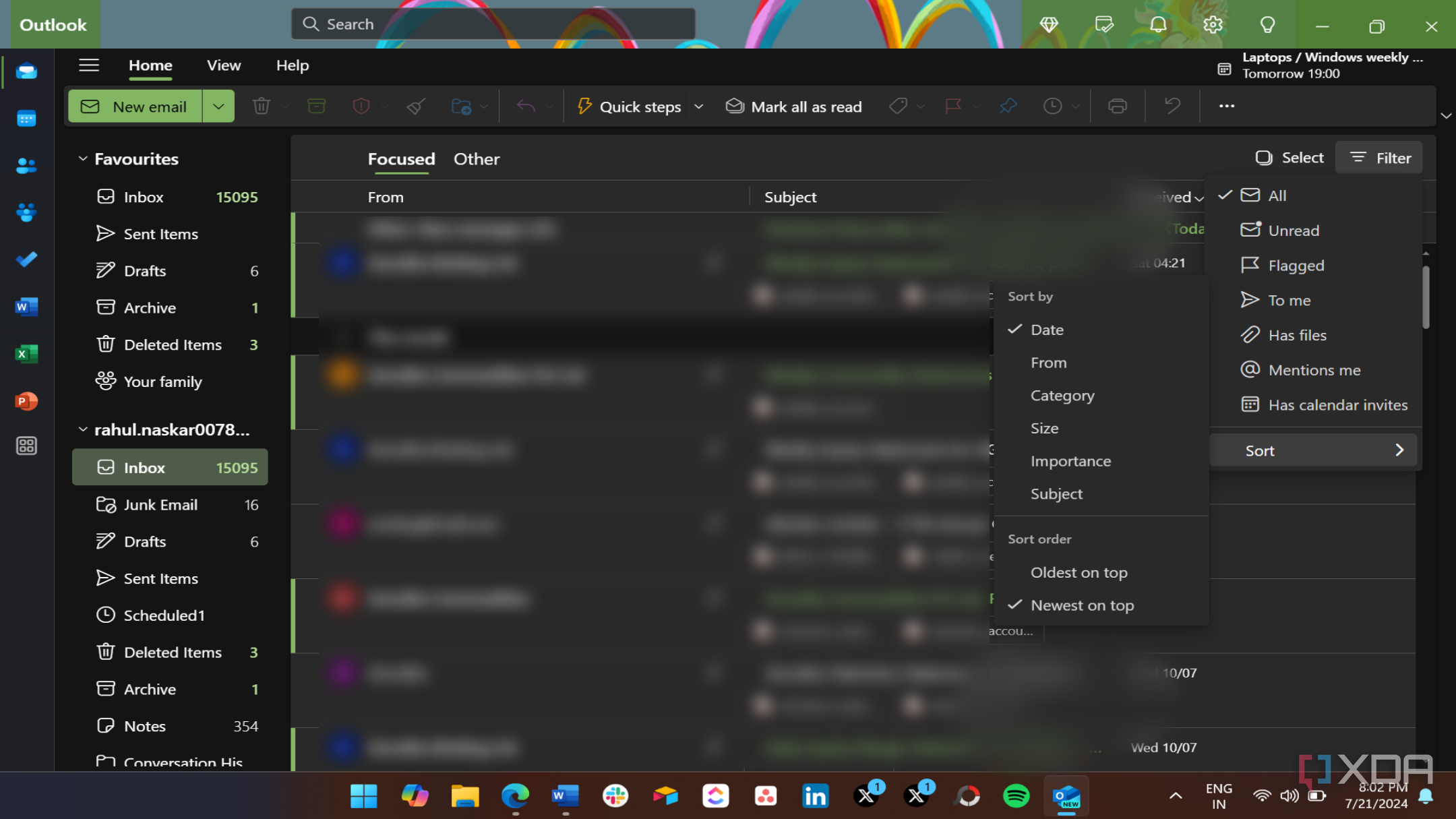Collapse the Favourites section
Screen dimensions: 1456x819
click(x=84, y=158)
